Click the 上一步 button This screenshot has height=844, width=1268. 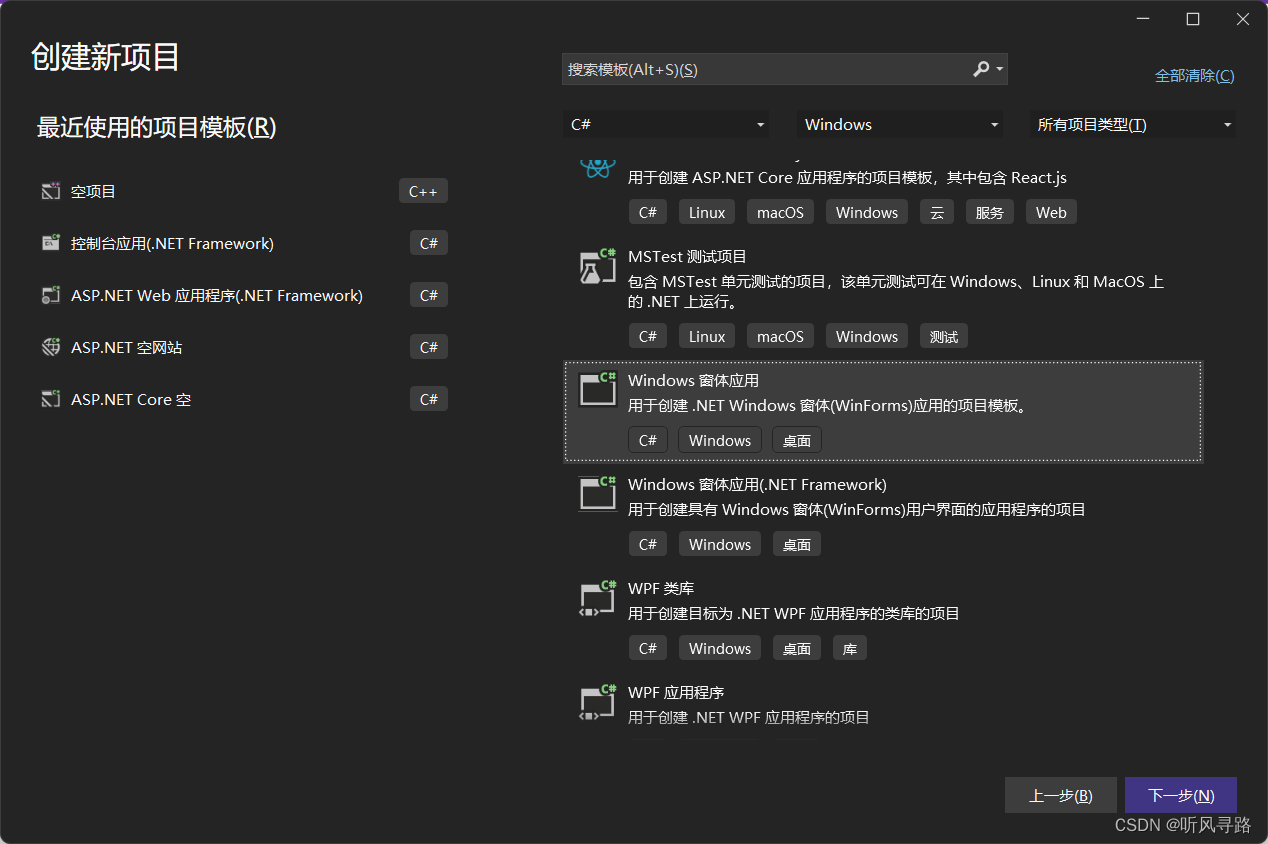pyautogui.click(x=1060, y=795)
